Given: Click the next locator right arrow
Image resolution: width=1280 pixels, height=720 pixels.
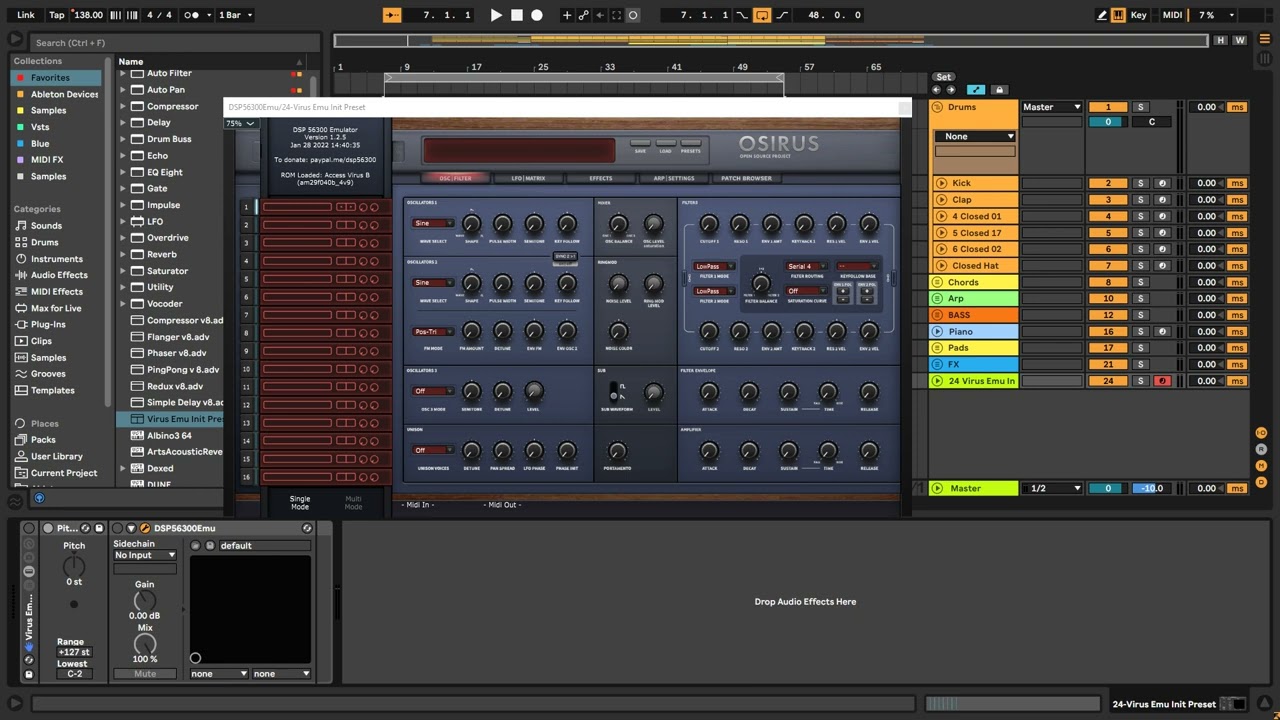Looking at the screenshot, I should tap(950, 90).
